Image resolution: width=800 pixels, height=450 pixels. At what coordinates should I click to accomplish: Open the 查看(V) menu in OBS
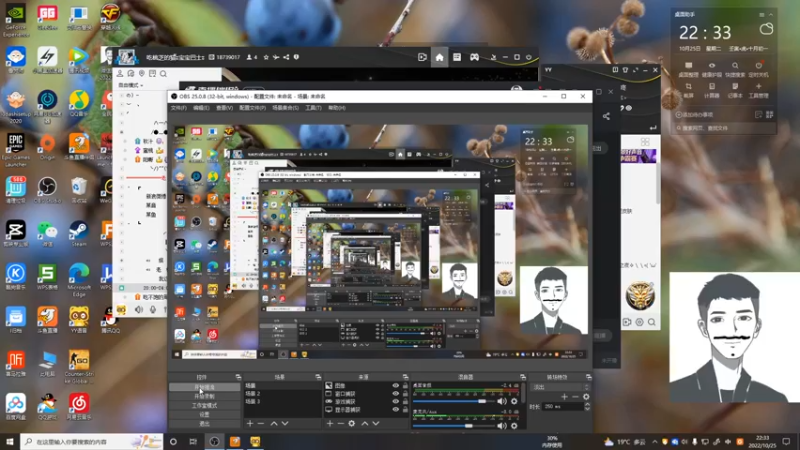224,108
